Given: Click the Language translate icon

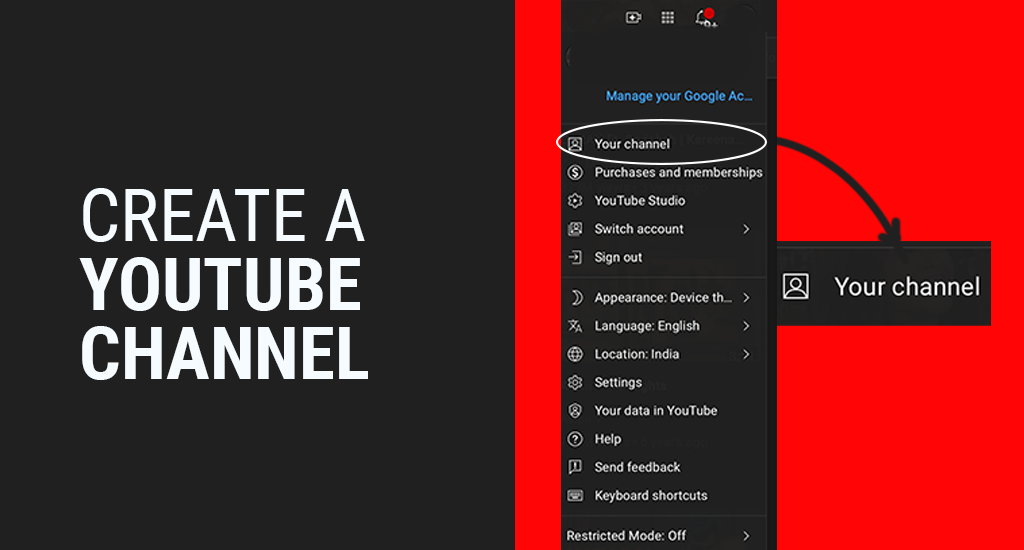Looking at the screenshot, I should tap(575, 326).
